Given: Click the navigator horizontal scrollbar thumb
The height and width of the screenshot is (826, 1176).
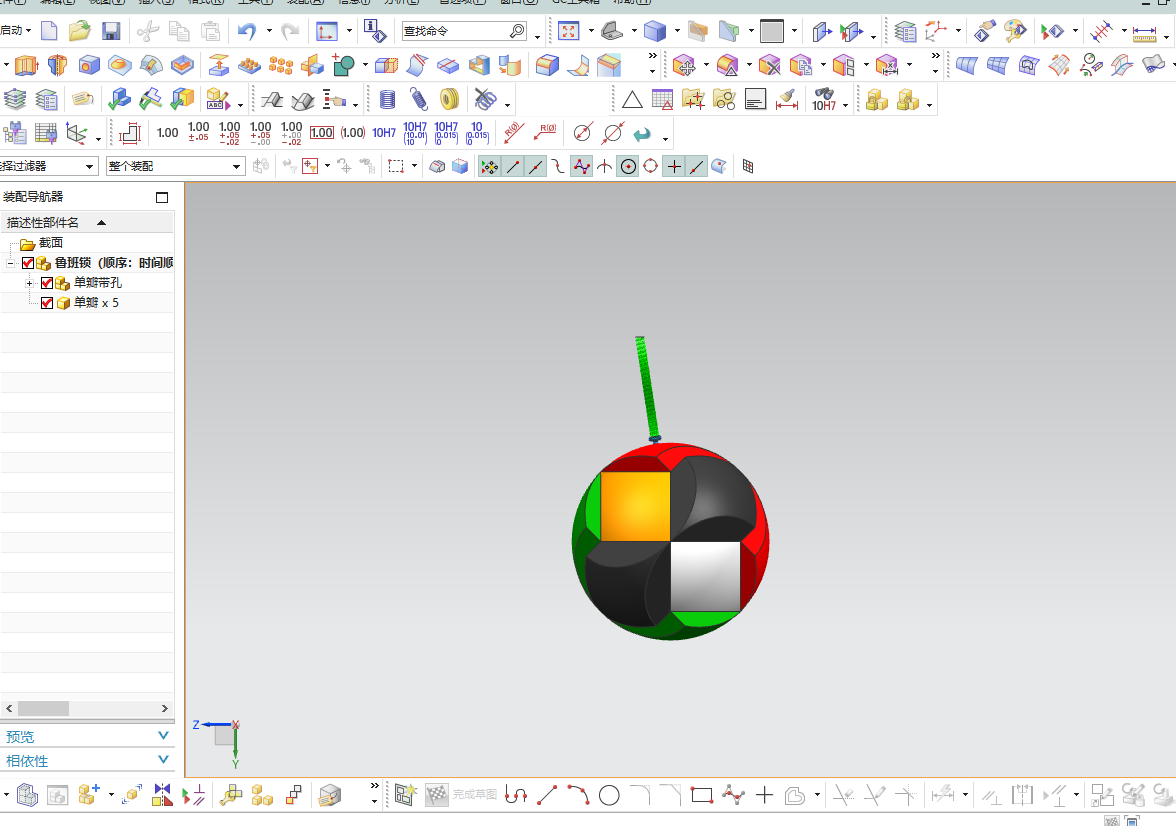Looking at the screenshot, I should pyautogui.click(x=44, y=708).
